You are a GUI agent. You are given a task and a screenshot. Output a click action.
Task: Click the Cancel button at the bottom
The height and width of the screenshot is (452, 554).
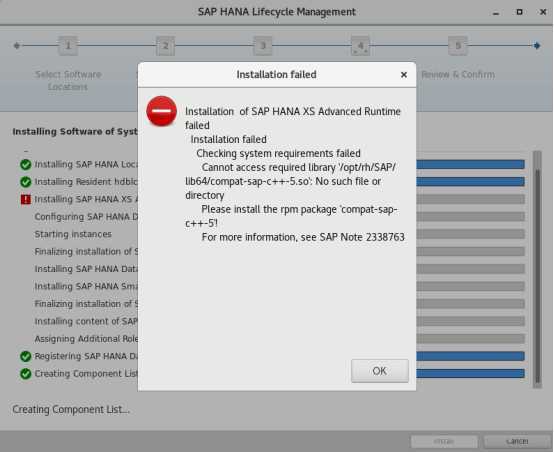pos(517,441)
